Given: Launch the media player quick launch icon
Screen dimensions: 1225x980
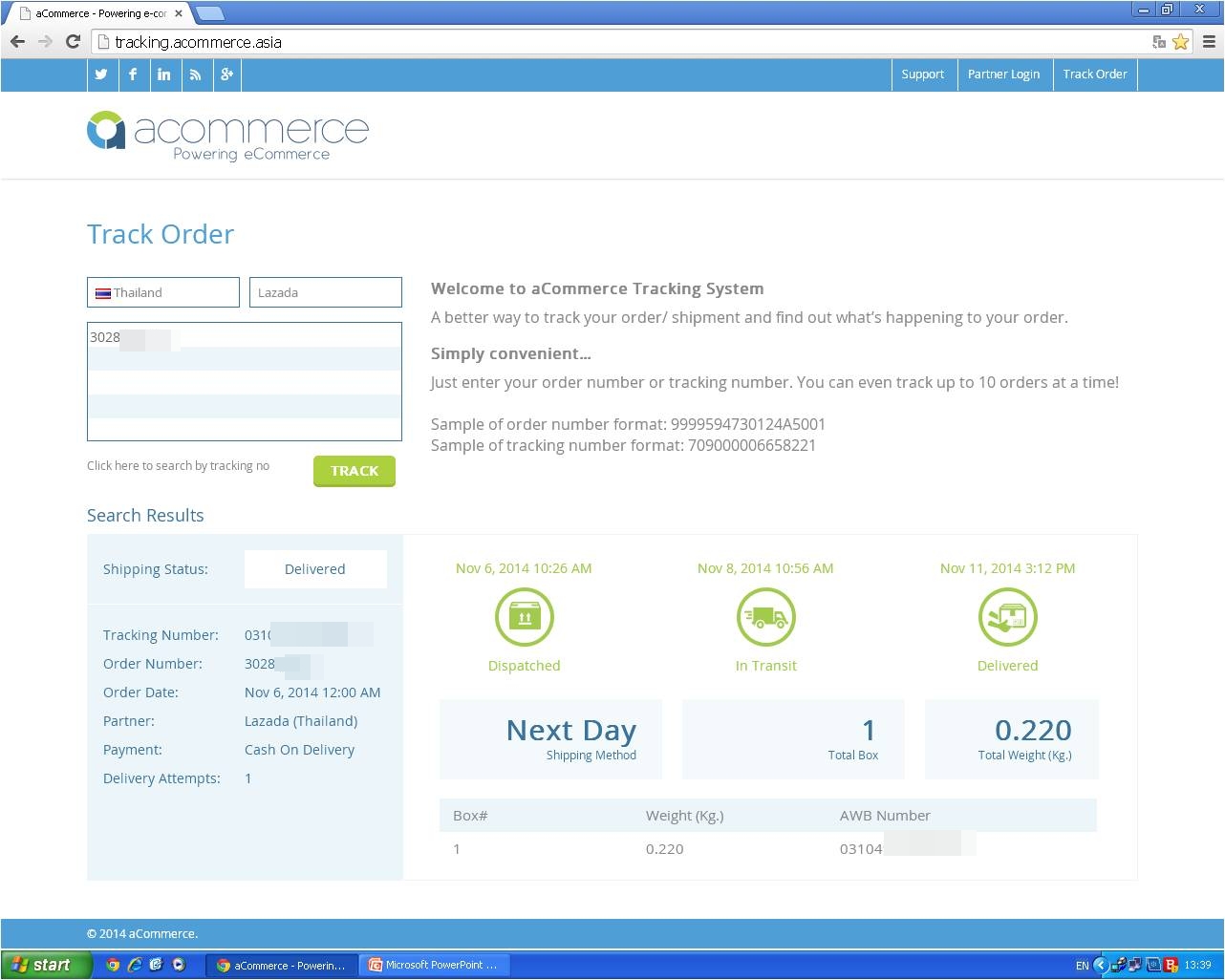Looking at the screenshot, I should coord(178,965).
